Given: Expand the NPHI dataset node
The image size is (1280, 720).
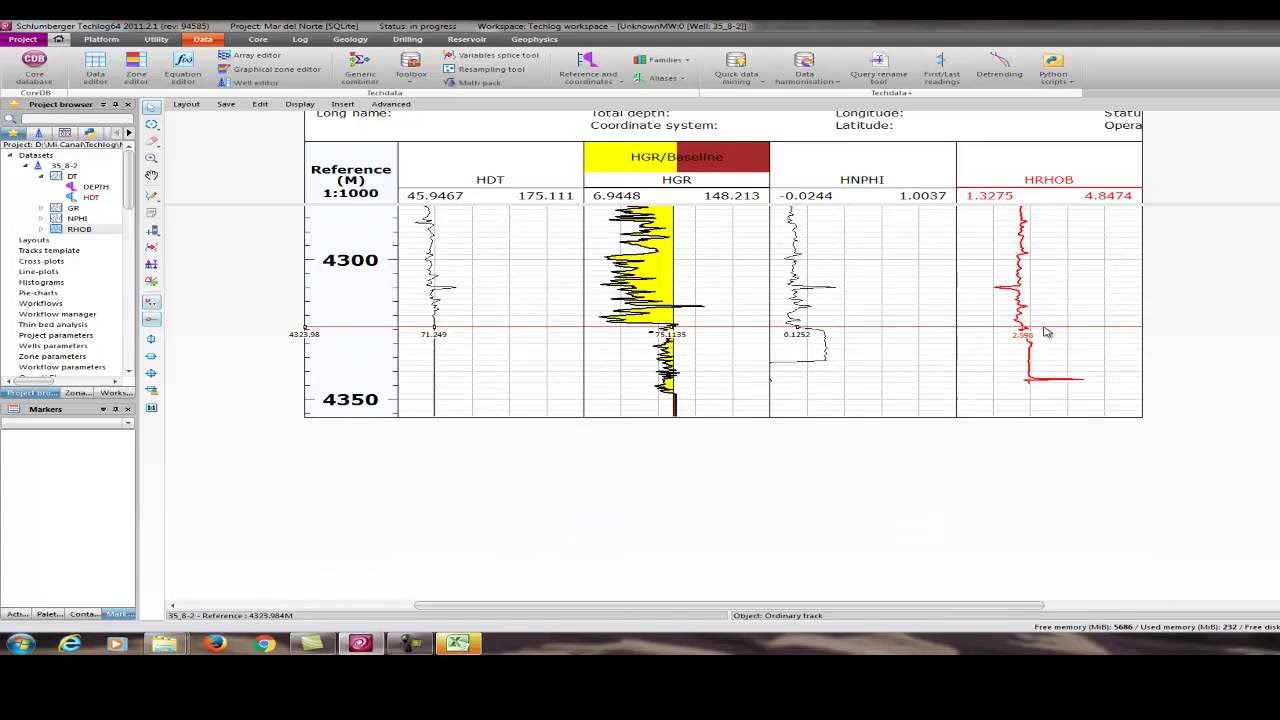Looking at the screenshot, I should point(41,218).
